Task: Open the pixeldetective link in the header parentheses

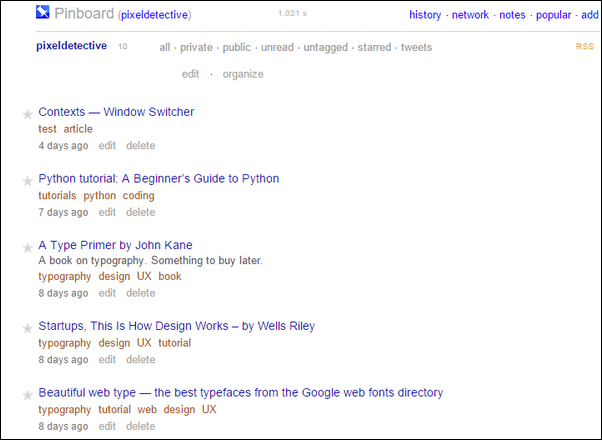Action: 155,15
